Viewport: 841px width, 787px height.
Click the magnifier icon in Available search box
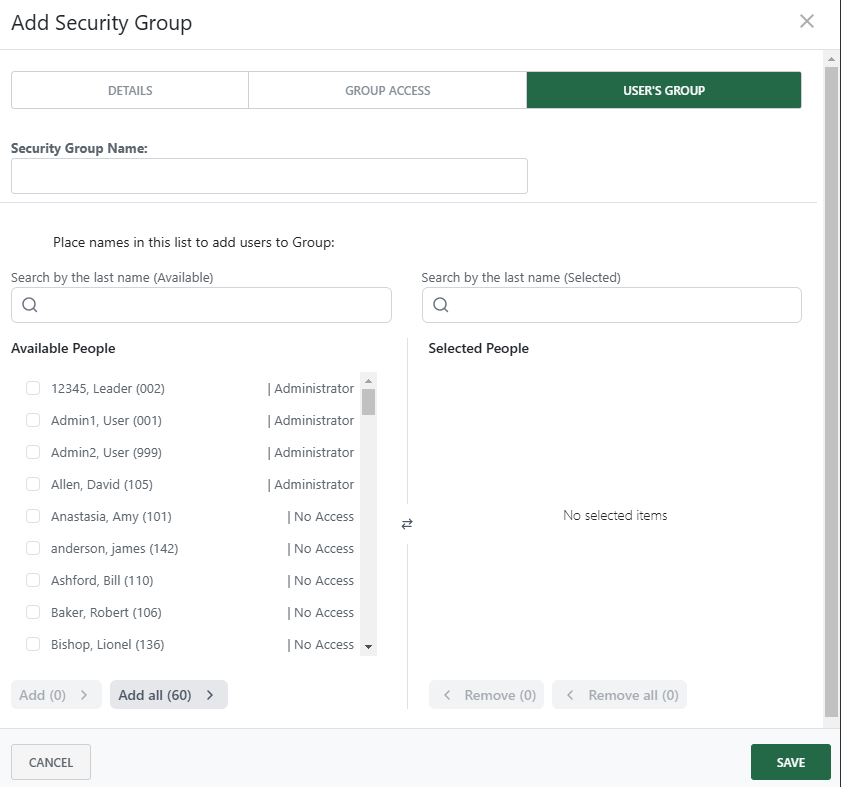[x=29, y=305]
